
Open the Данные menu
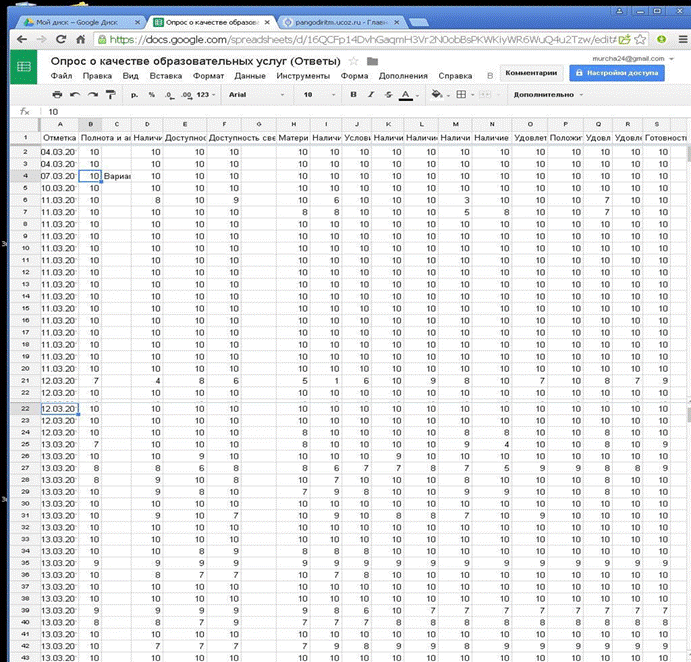pos(250,76)
